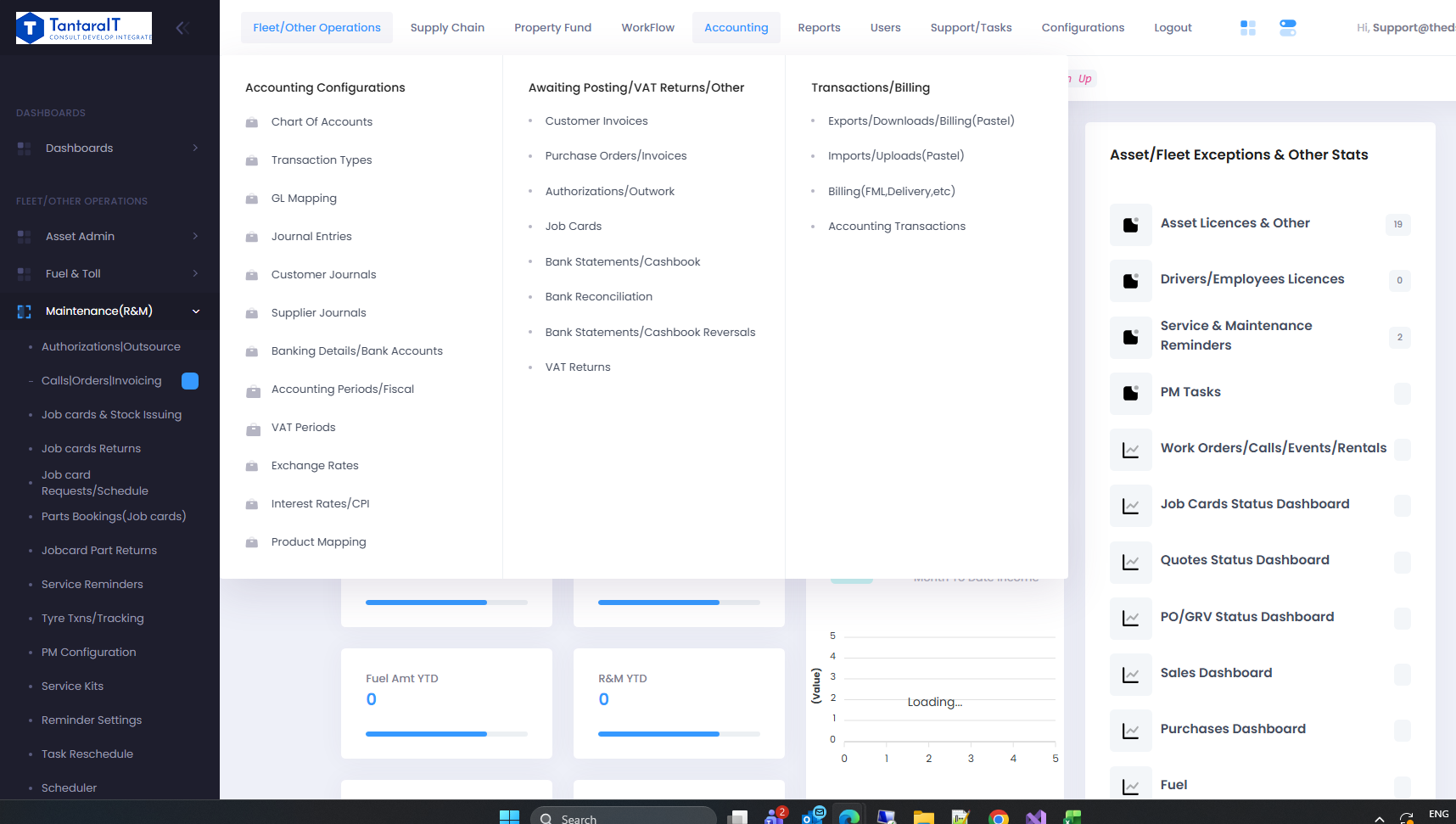
Task: Expand the Asset Admin sidebar section
Action: (195, 236)
